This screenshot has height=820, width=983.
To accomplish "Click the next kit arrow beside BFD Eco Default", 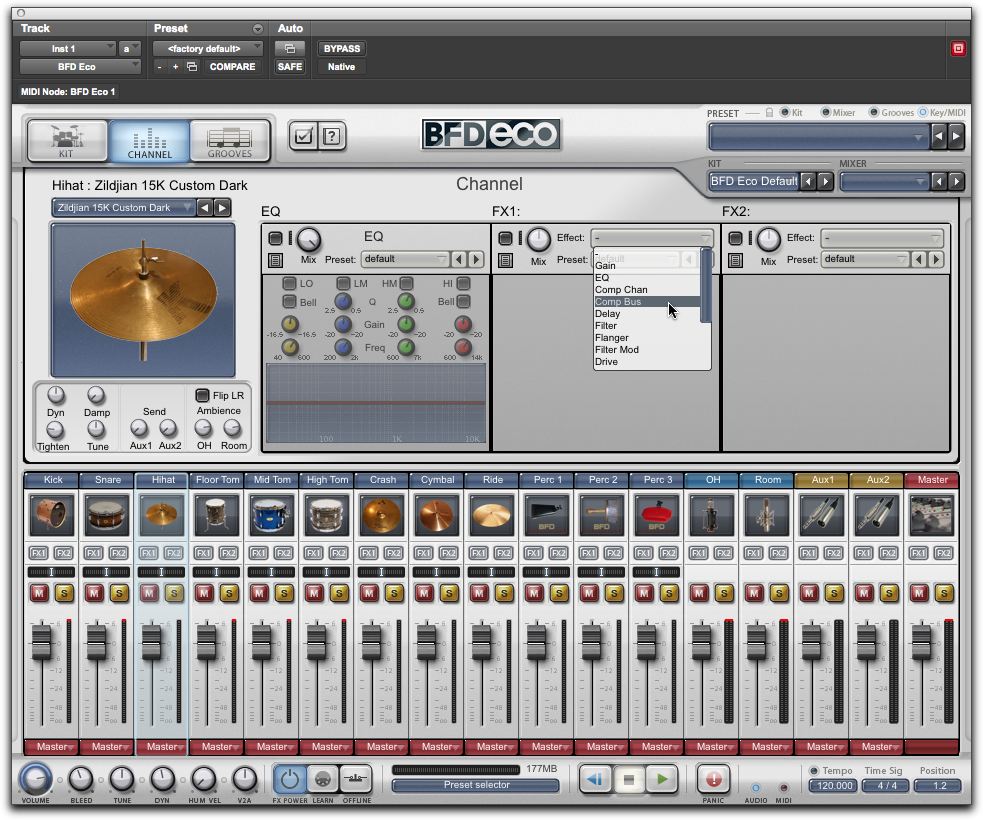I will (x=826, y=182).
